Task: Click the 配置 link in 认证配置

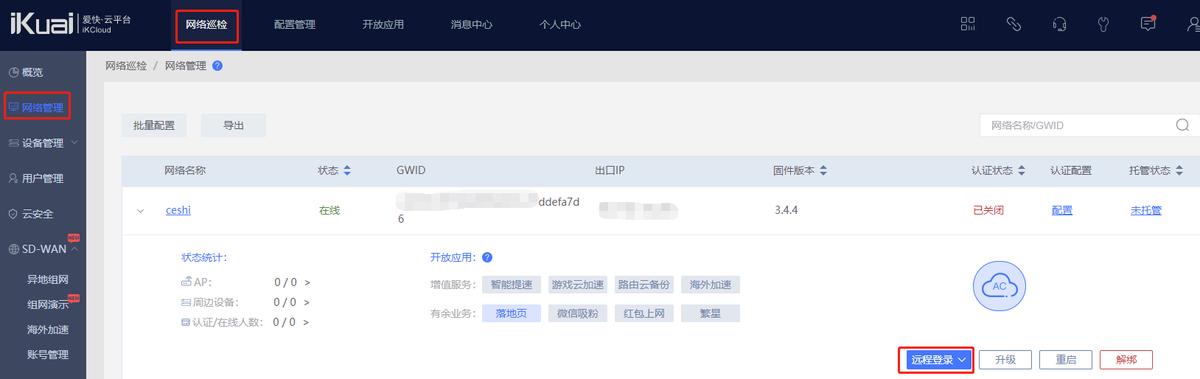Action: click(x=1062, y=211)
